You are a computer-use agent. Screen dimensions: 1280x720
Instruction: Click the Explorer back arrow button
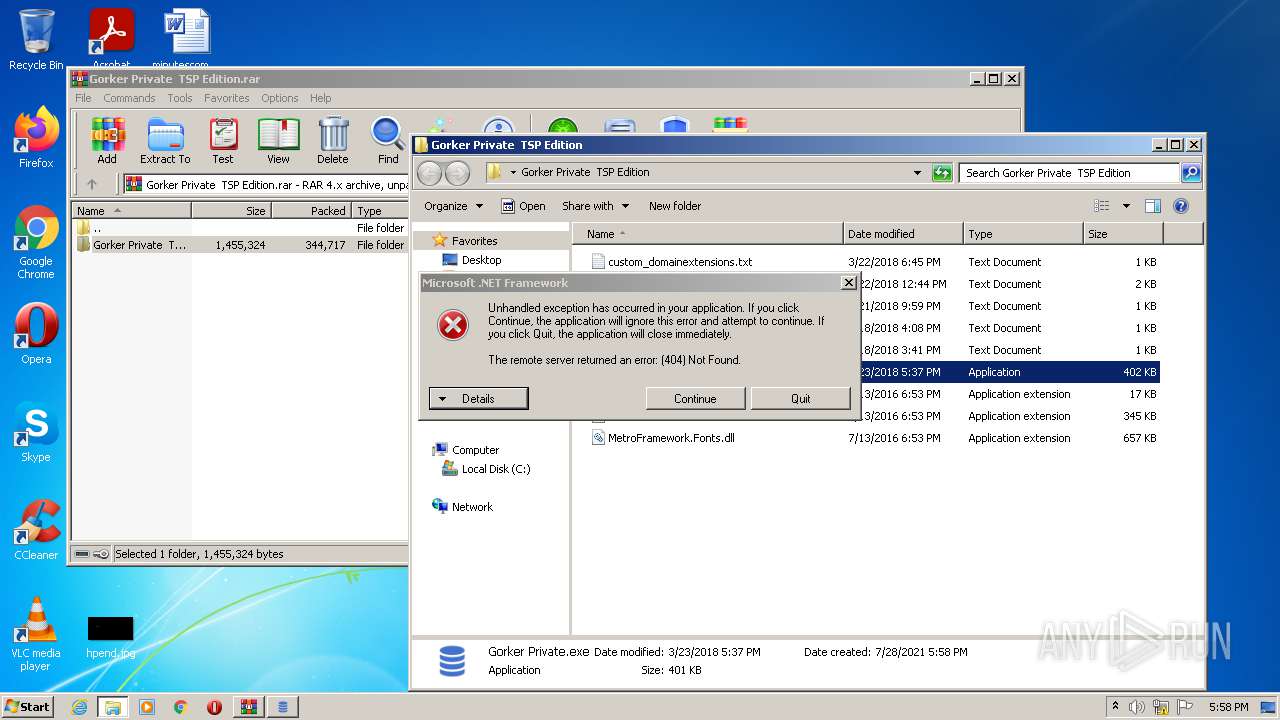430,173
